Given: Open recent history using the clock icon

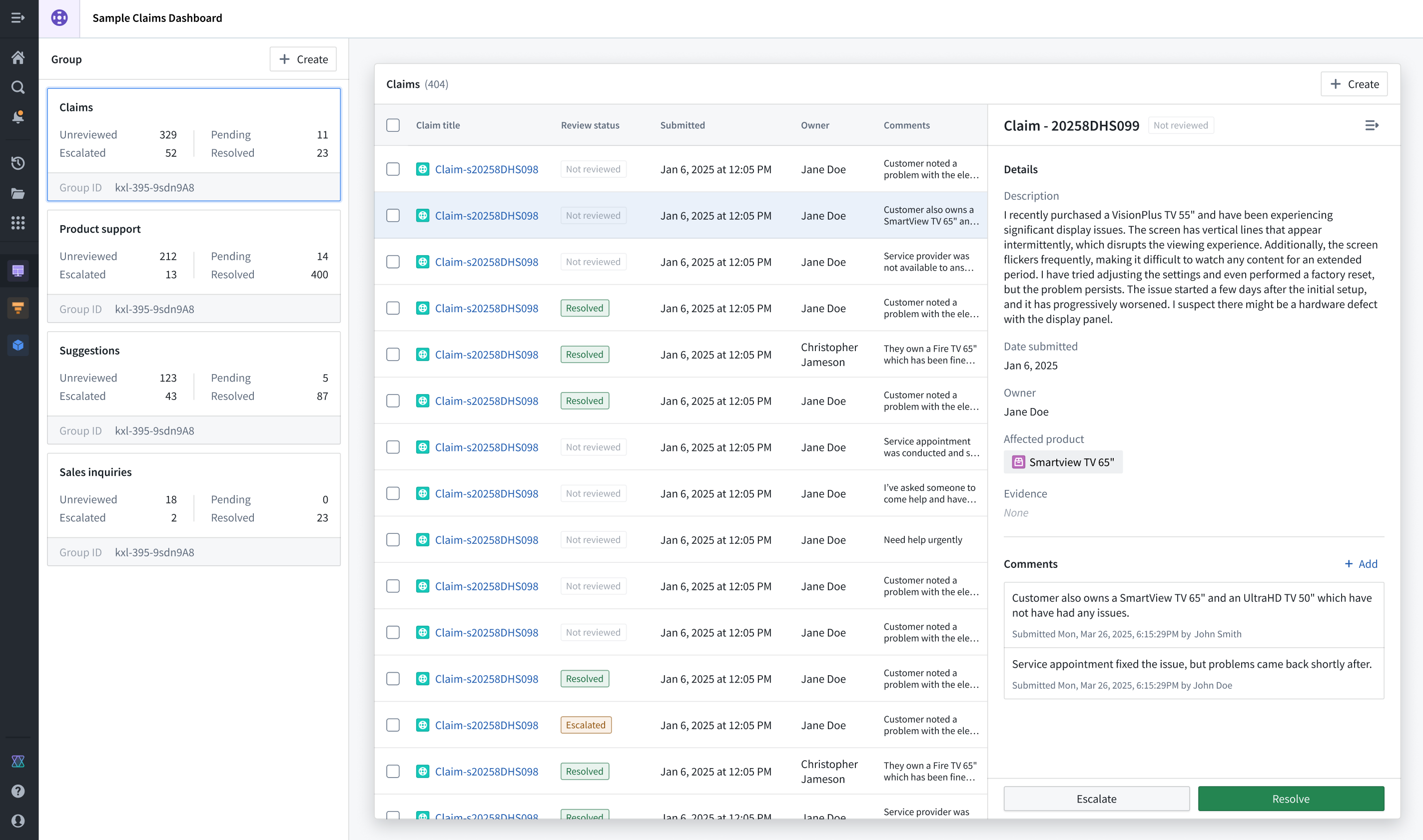Looking at the screenshot, I should 17,163.
